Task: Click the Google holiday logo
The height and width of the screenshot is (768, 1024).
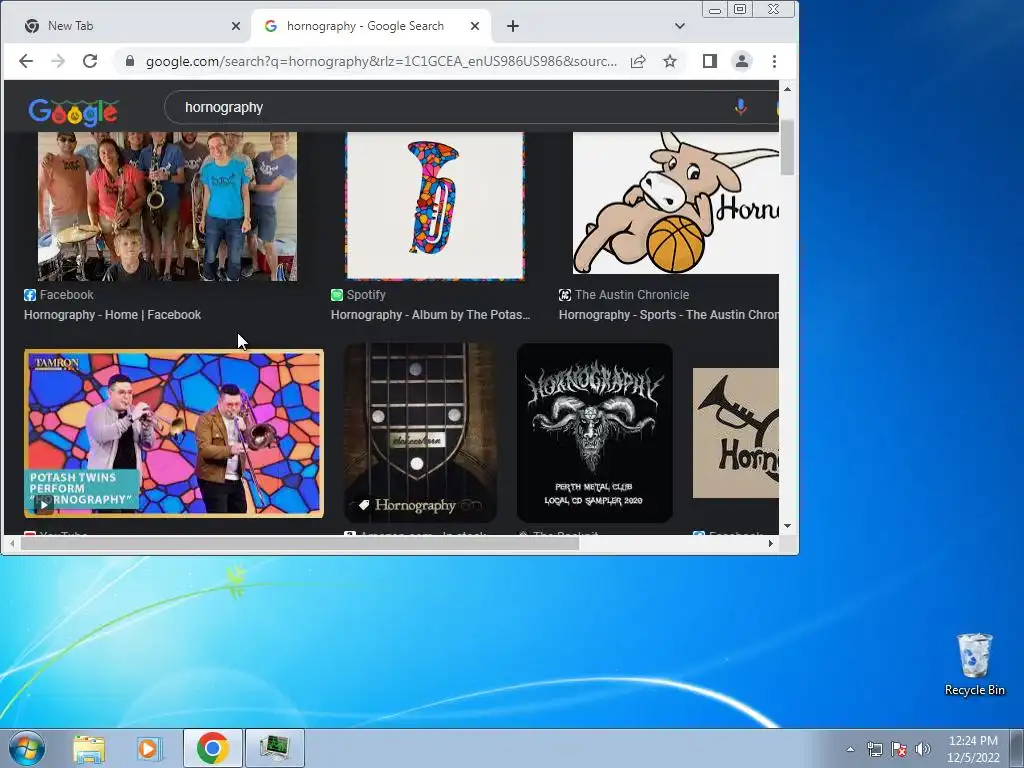Action: point(73,112)
